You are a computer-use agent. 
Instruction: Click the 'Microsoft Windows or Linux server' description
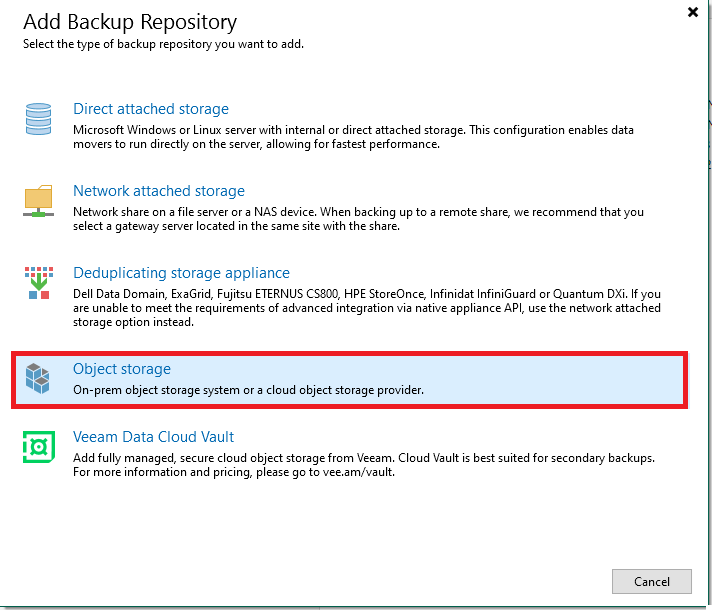tap(353, 137)
